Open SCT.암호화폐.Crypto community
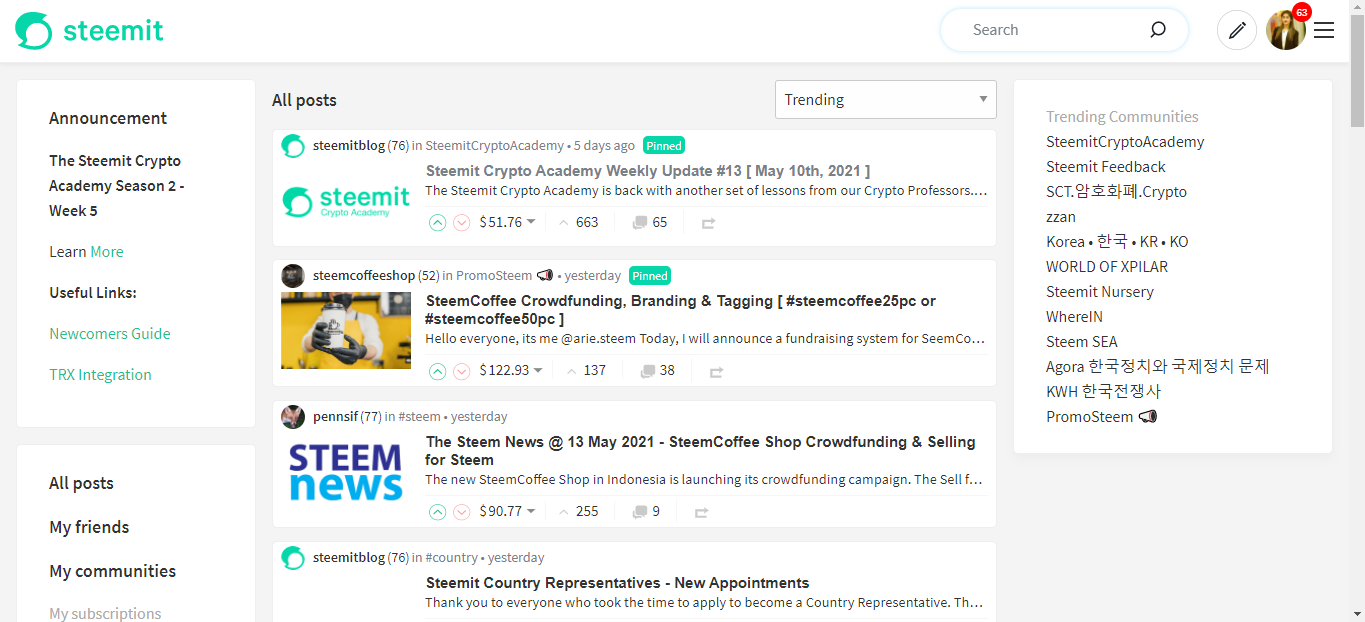This screenshot has height=622, width=1365. (x=1117, y=192)
